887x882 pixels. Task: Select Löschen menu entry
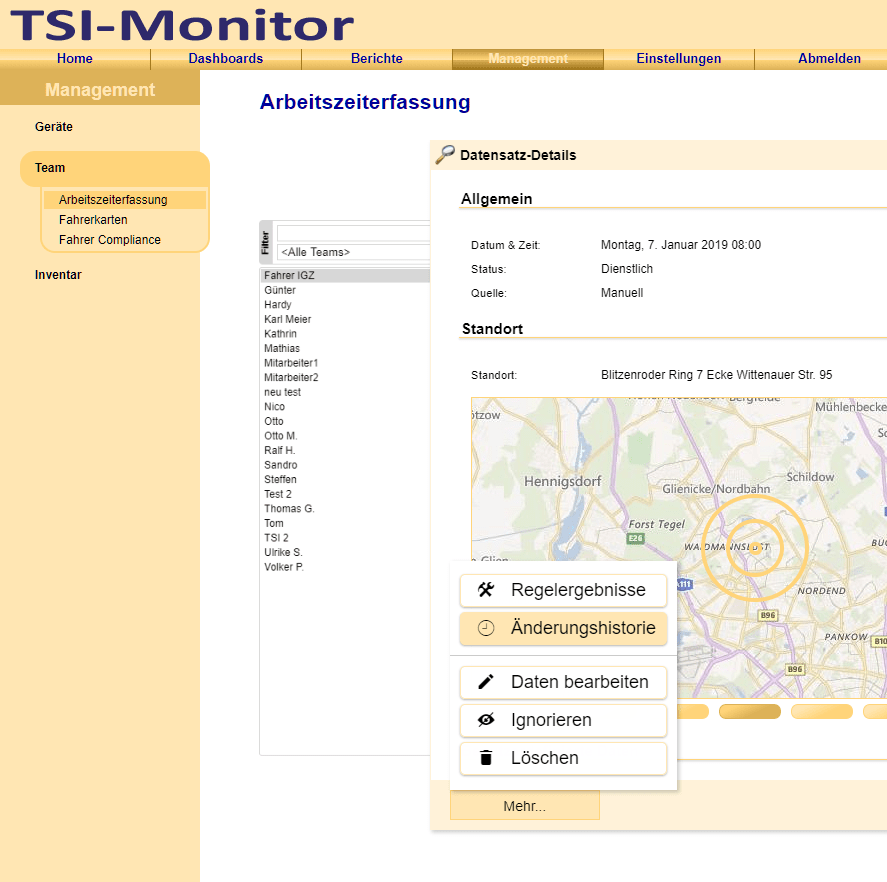563,758
